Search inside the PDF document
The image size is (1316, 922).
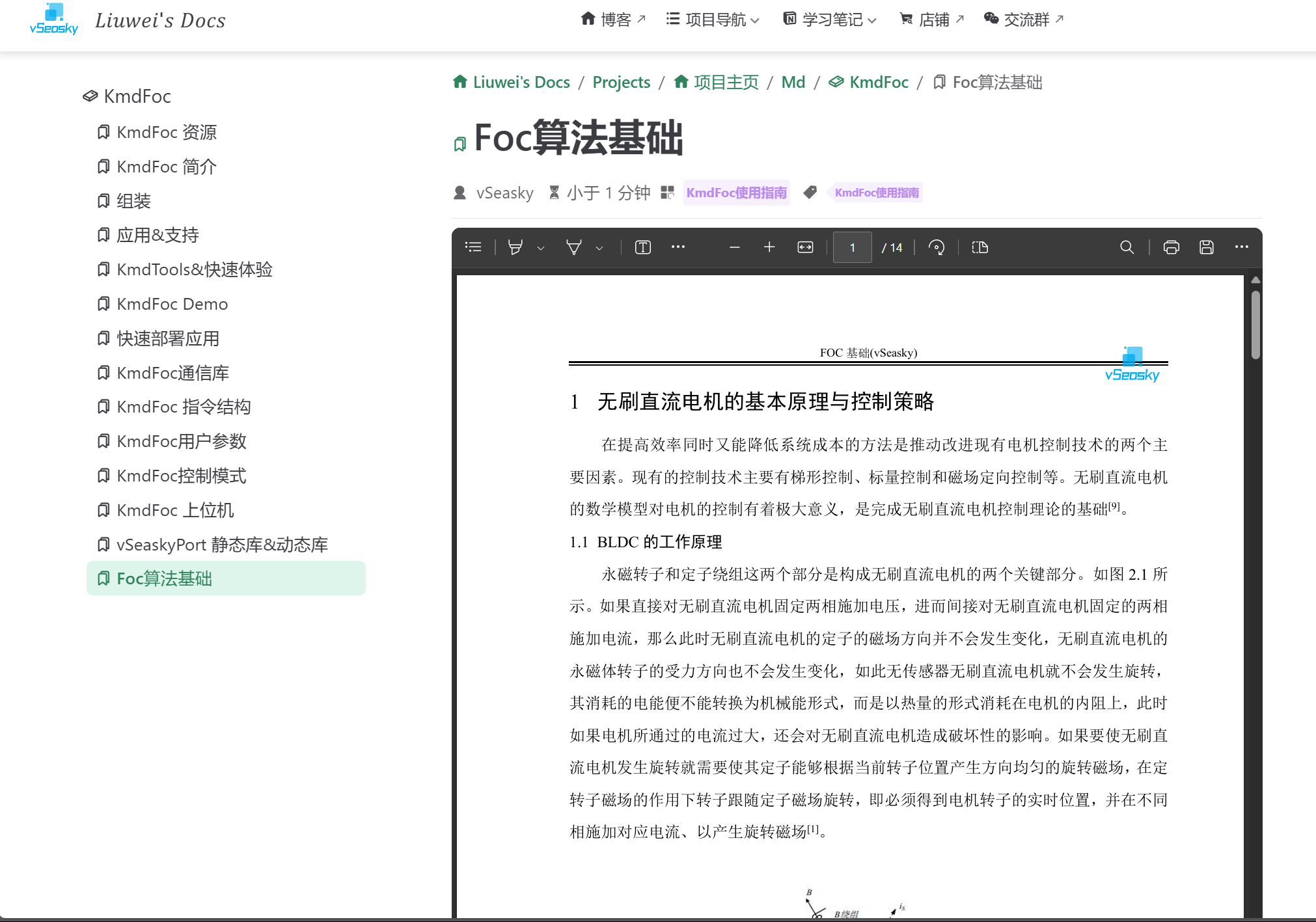(1127, 247)
